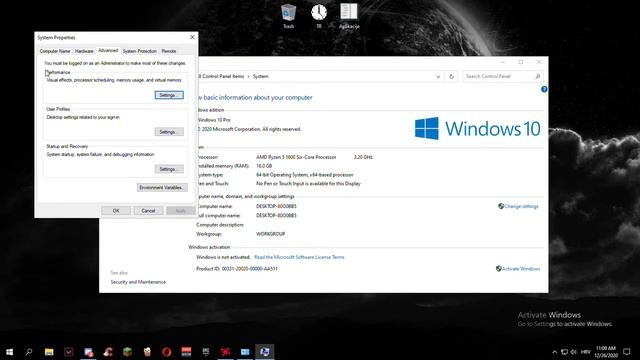Open taskbar search magnifier
Viewport: 640px width, 360px height.
(29, 351)
